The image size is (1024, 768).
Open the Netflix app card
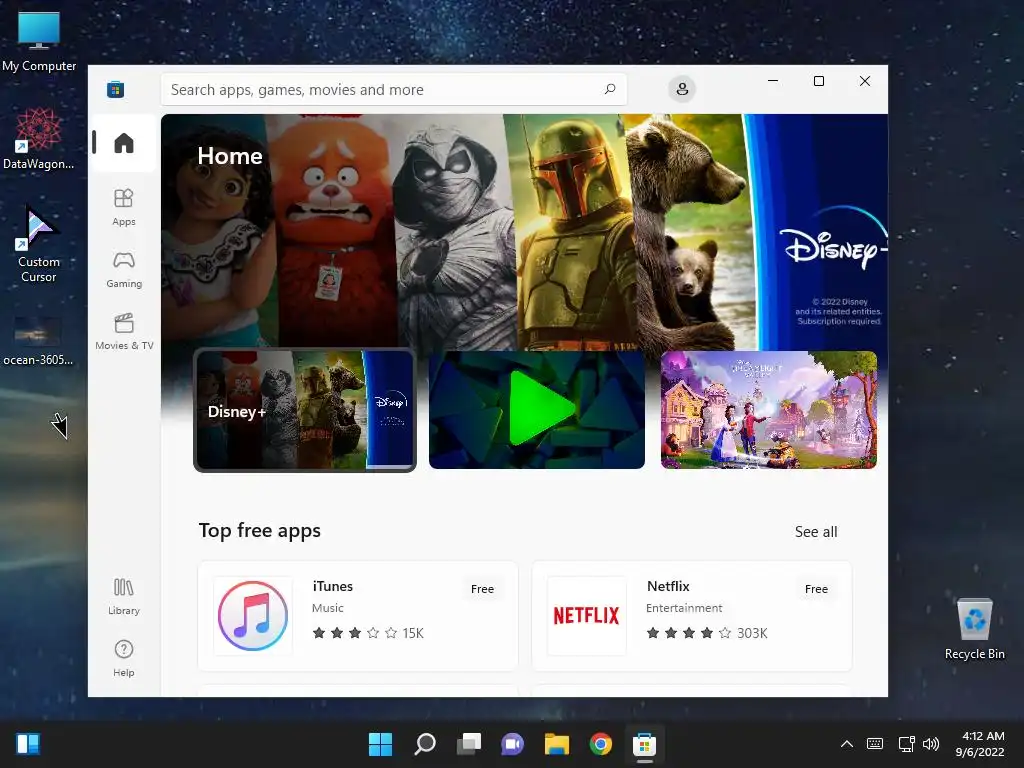tap(692, 615)
